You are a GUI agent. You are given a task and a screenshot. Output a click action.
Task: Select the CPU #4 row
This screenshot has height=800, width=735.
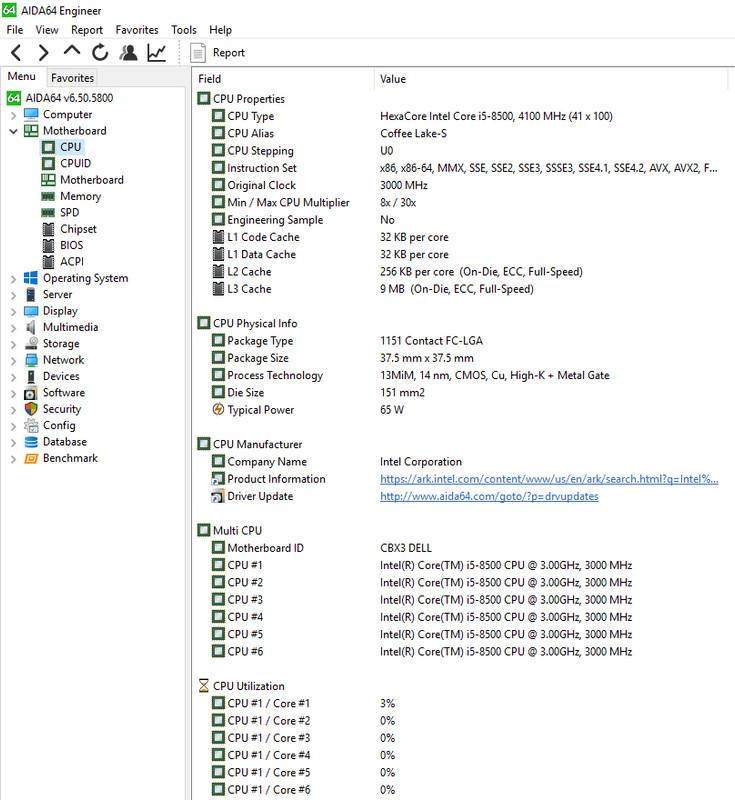click(462, 616)
